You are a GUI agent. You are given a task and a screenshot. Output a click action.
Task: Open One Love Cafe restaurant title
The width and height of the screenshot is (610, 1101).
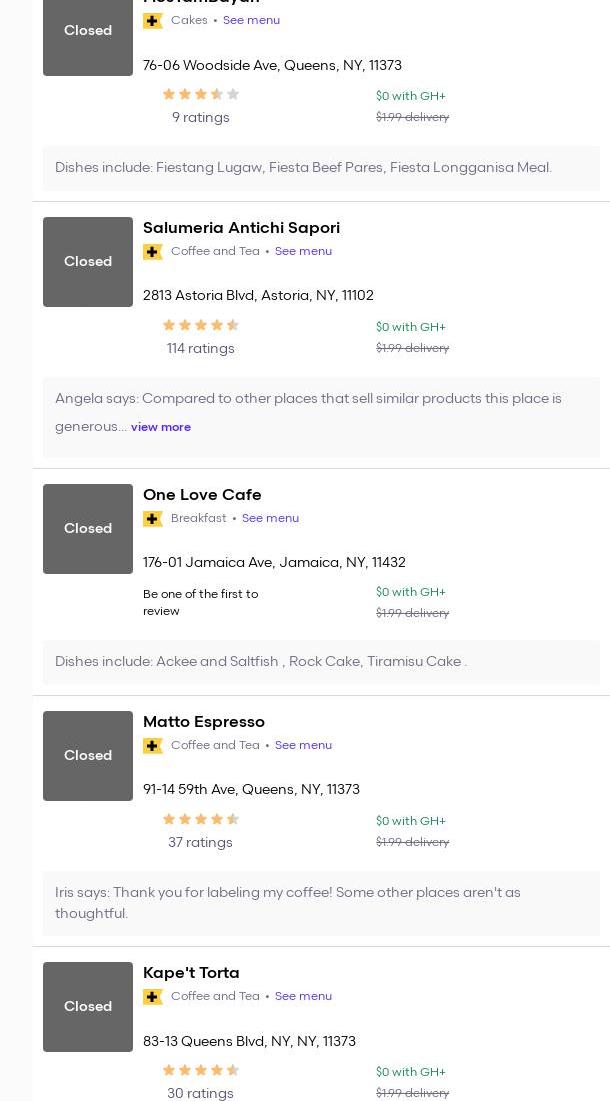[202, 495]
